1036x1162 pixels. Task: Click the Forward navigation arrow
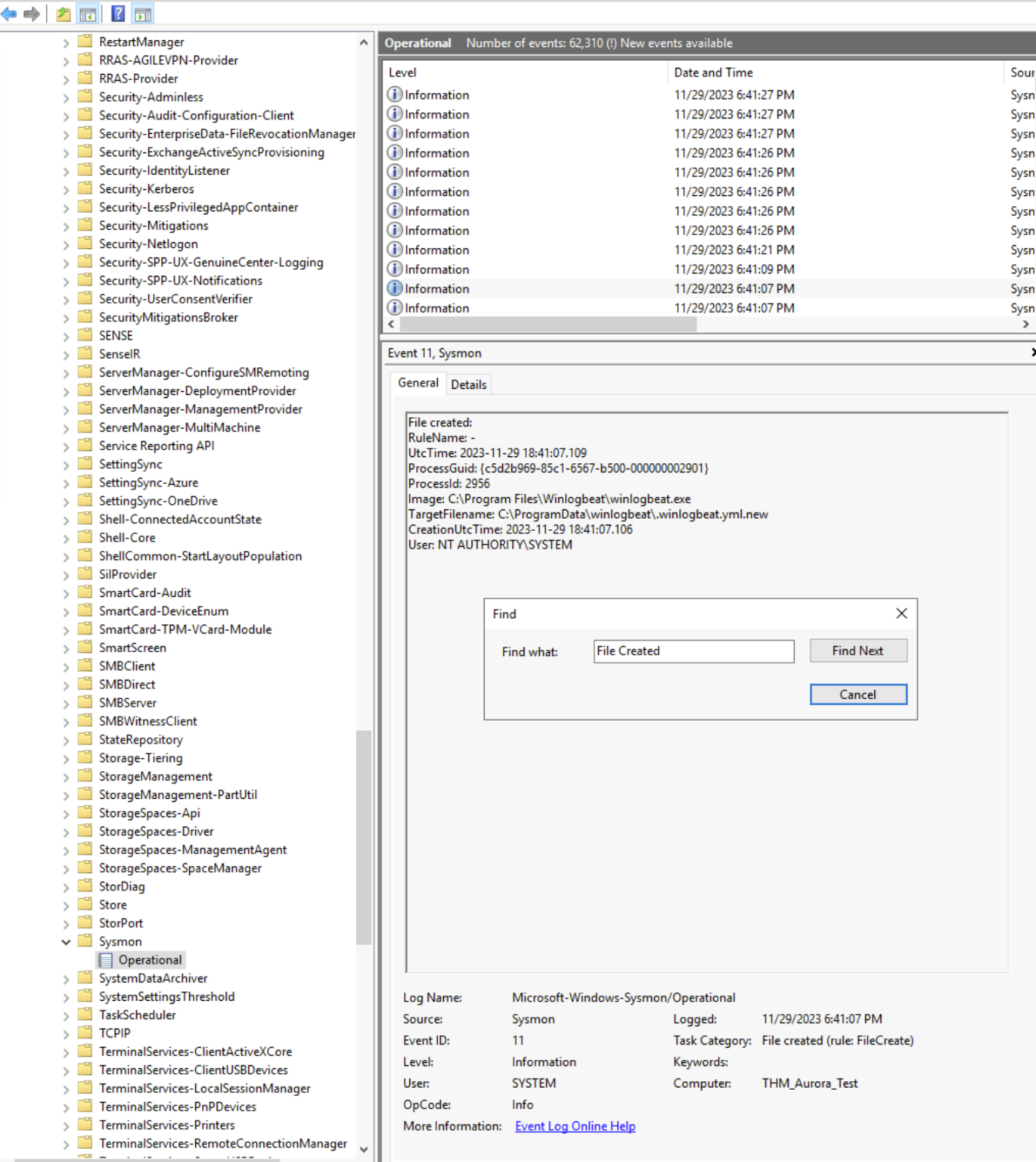[30, 12]
